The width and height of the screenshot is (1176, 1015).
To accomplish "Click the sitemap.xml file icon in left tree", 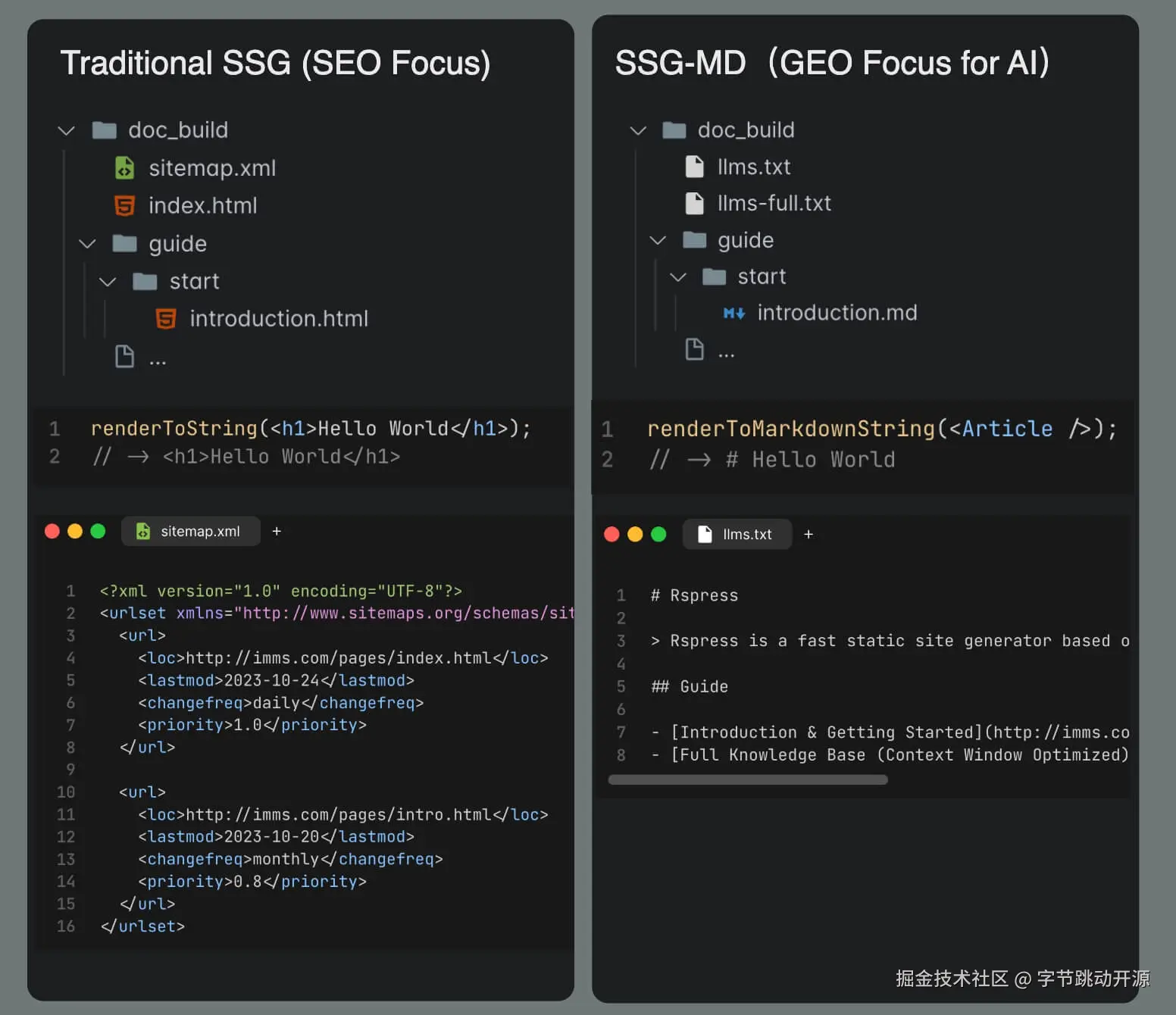I will pos(124,168).
